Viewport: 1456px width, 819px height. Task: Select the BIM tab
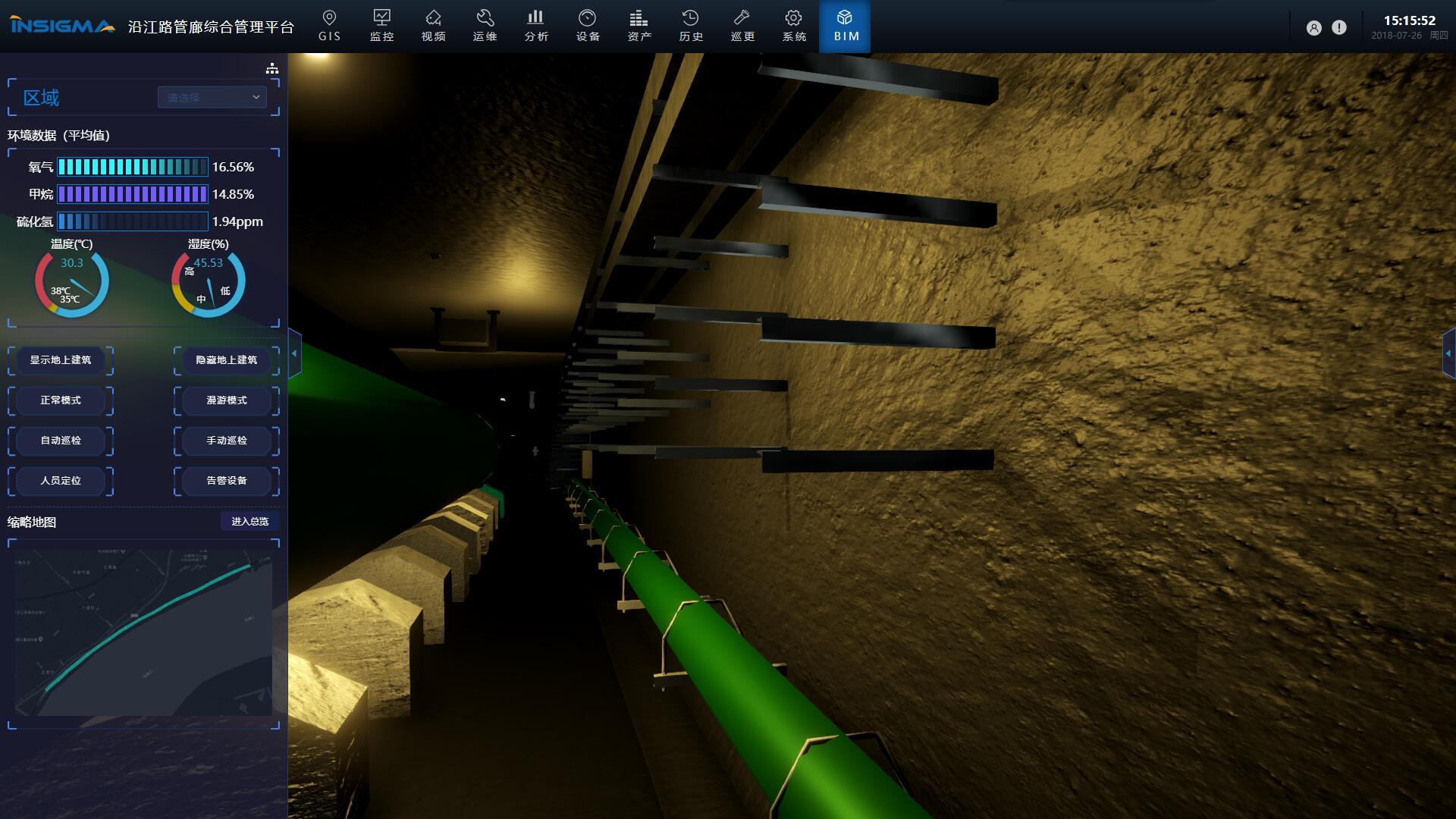click(846, 27)
